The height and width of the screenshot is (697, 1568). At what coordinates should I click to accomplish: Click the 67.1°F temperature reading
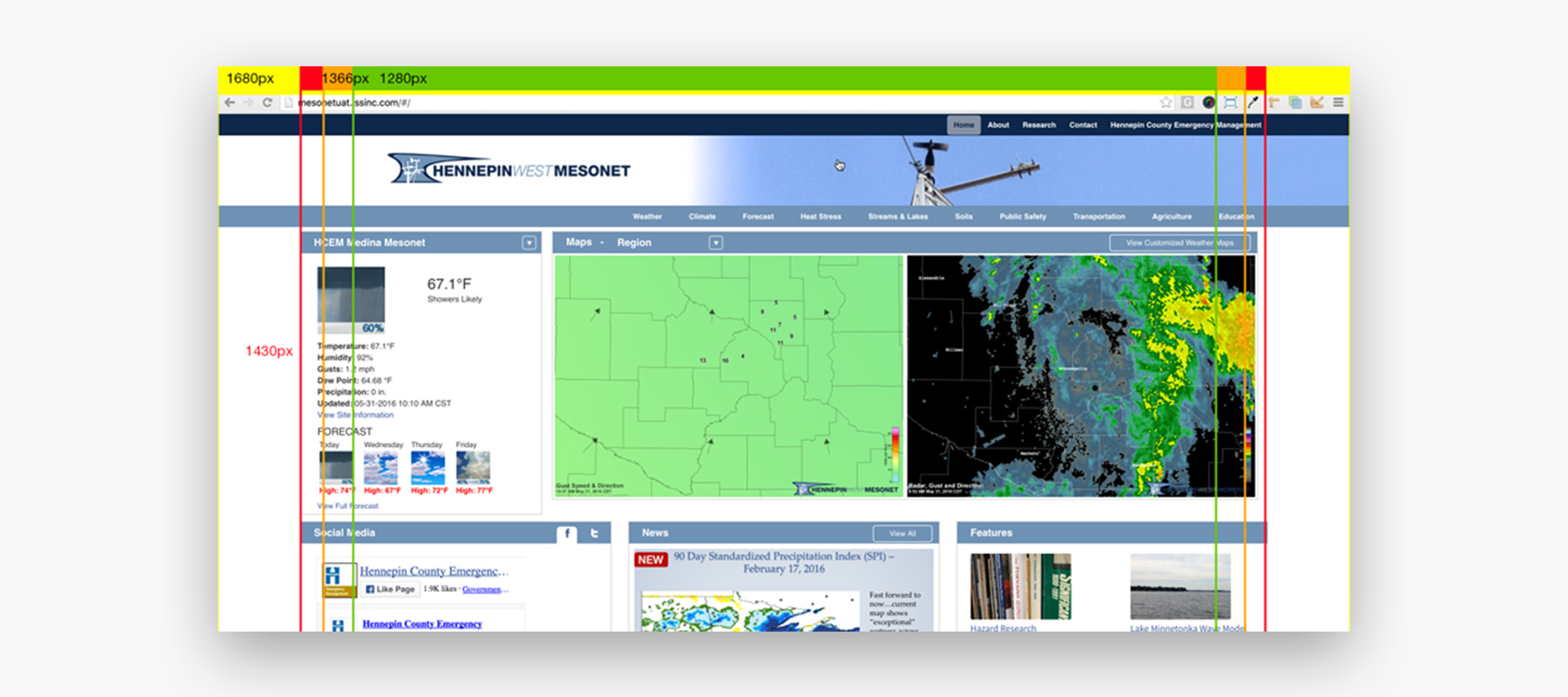tap(449, 284)
